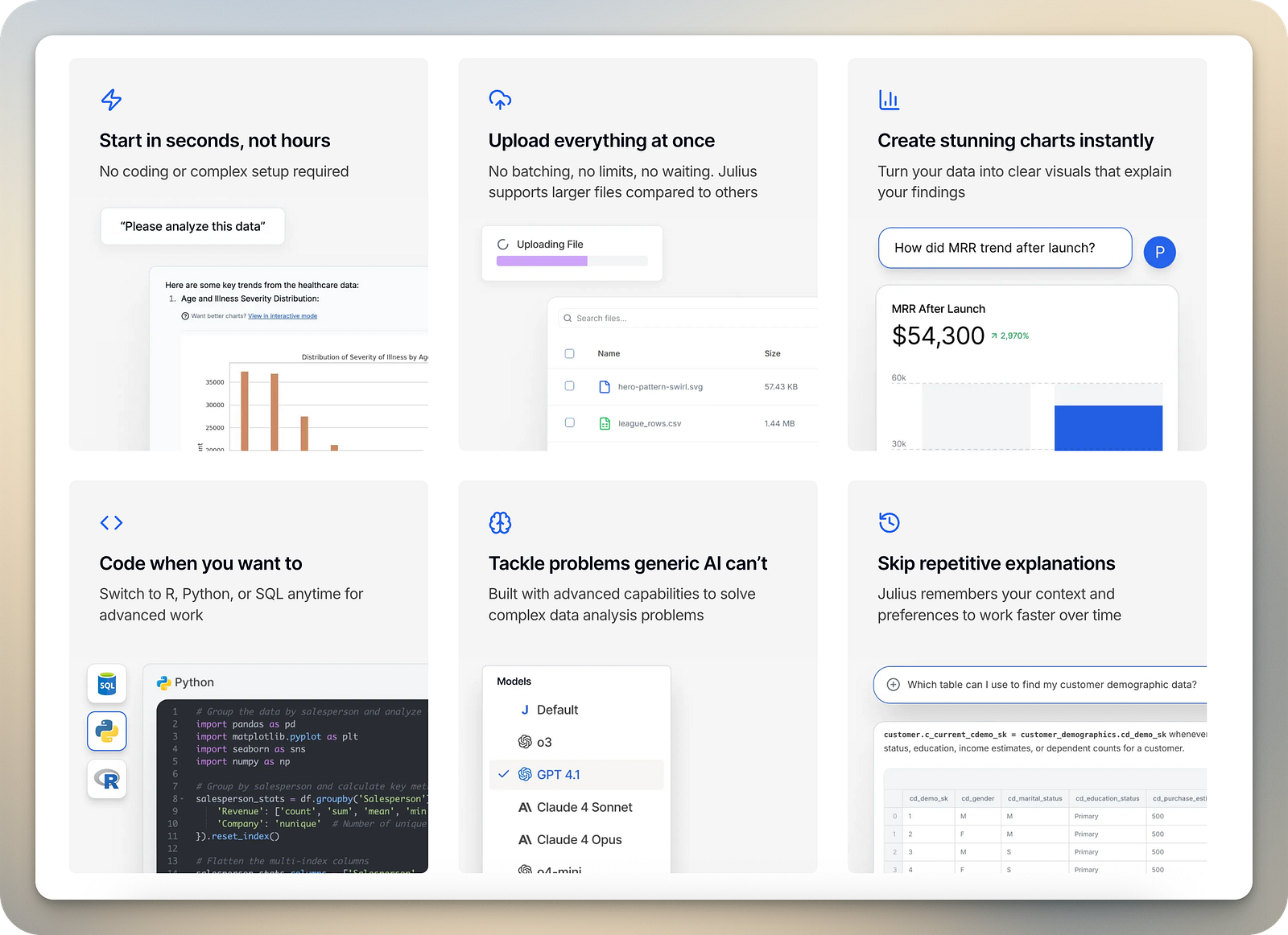Click the hero-pattern-swirl.svg file icon
Screen dimensions: 1288x935
(605, 387)
